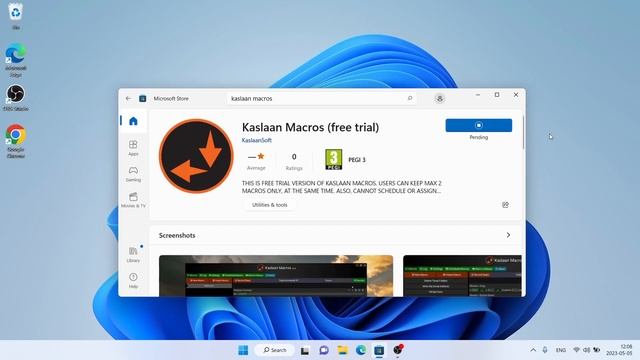Image resolution: width=640 pixels, height=360 pixels.
Task: Open the first Kaslaan Macros screenshot
Action: [x=276, y=276]
